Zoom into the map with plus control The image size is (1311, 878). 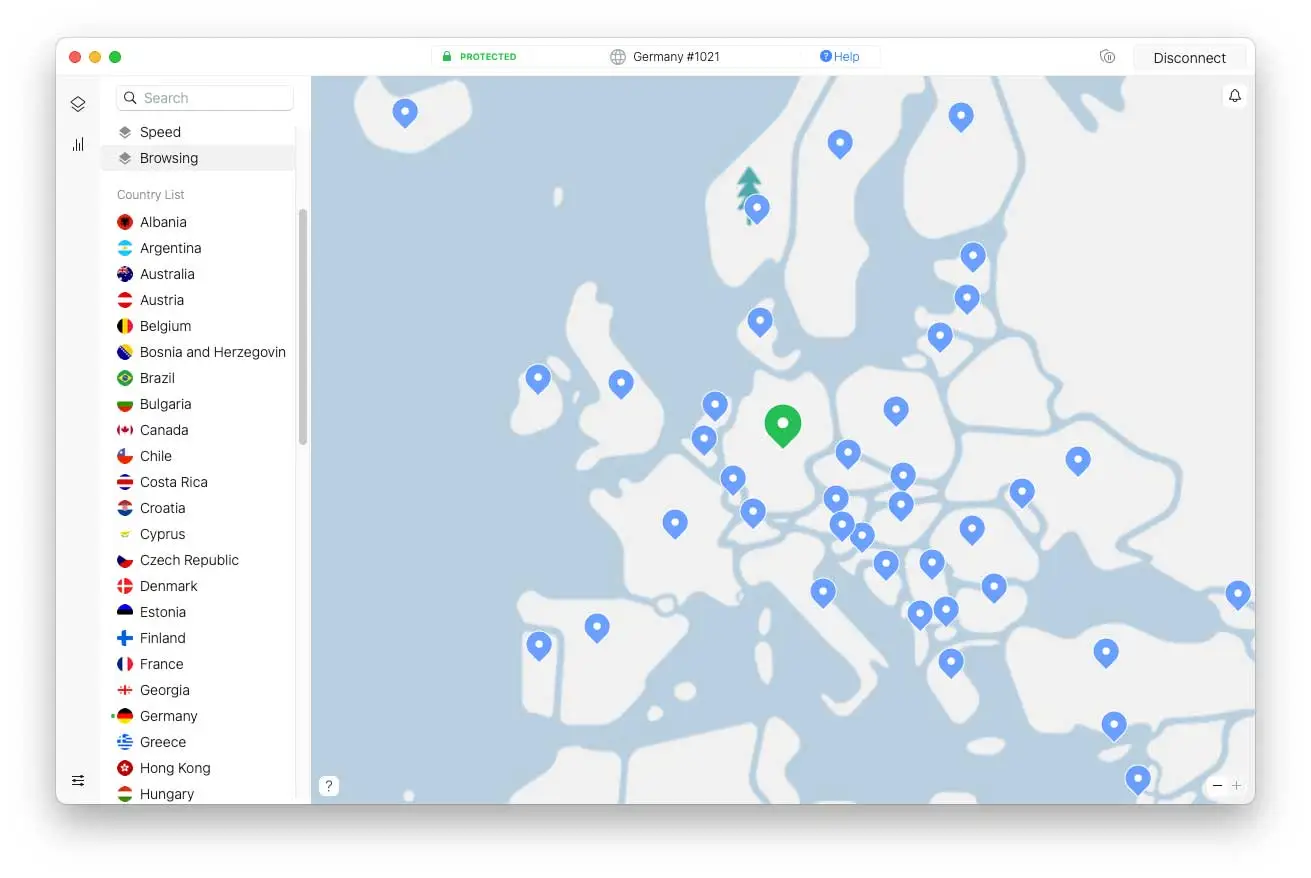[x=1237, y=785]
